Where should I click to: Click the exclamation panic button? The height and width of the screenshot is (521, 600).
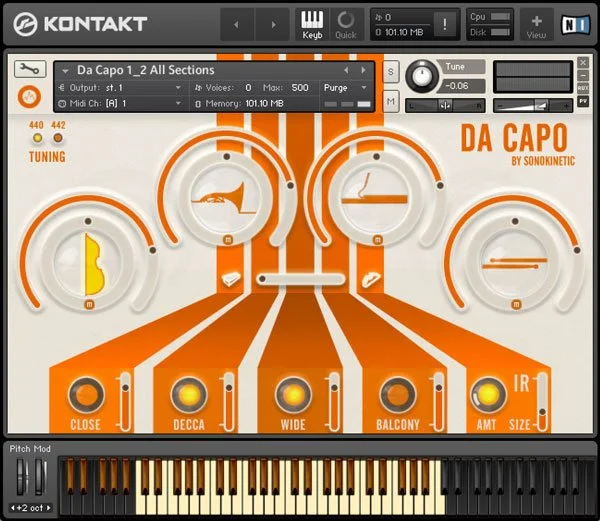(x=444, y=24)
